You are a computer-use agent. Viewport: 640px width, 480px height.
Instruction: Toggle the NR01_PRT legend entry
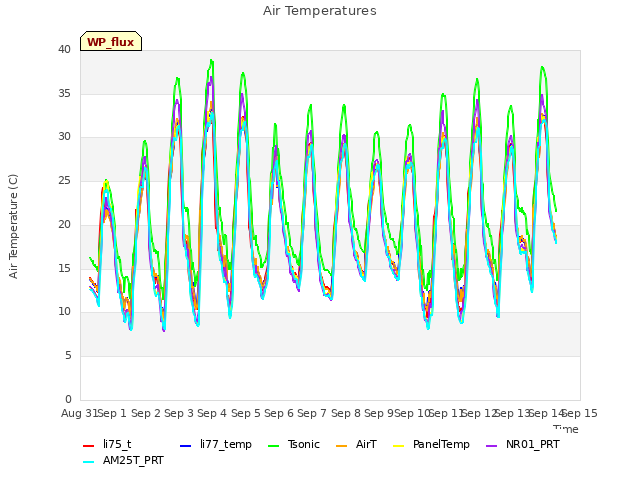[x=523, y=444]
